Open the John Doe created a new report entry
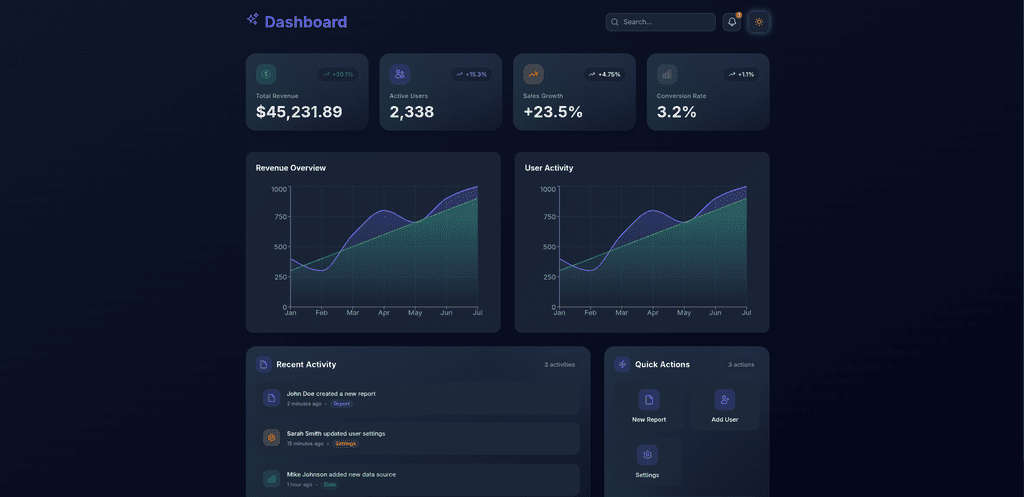 point(417,398)
